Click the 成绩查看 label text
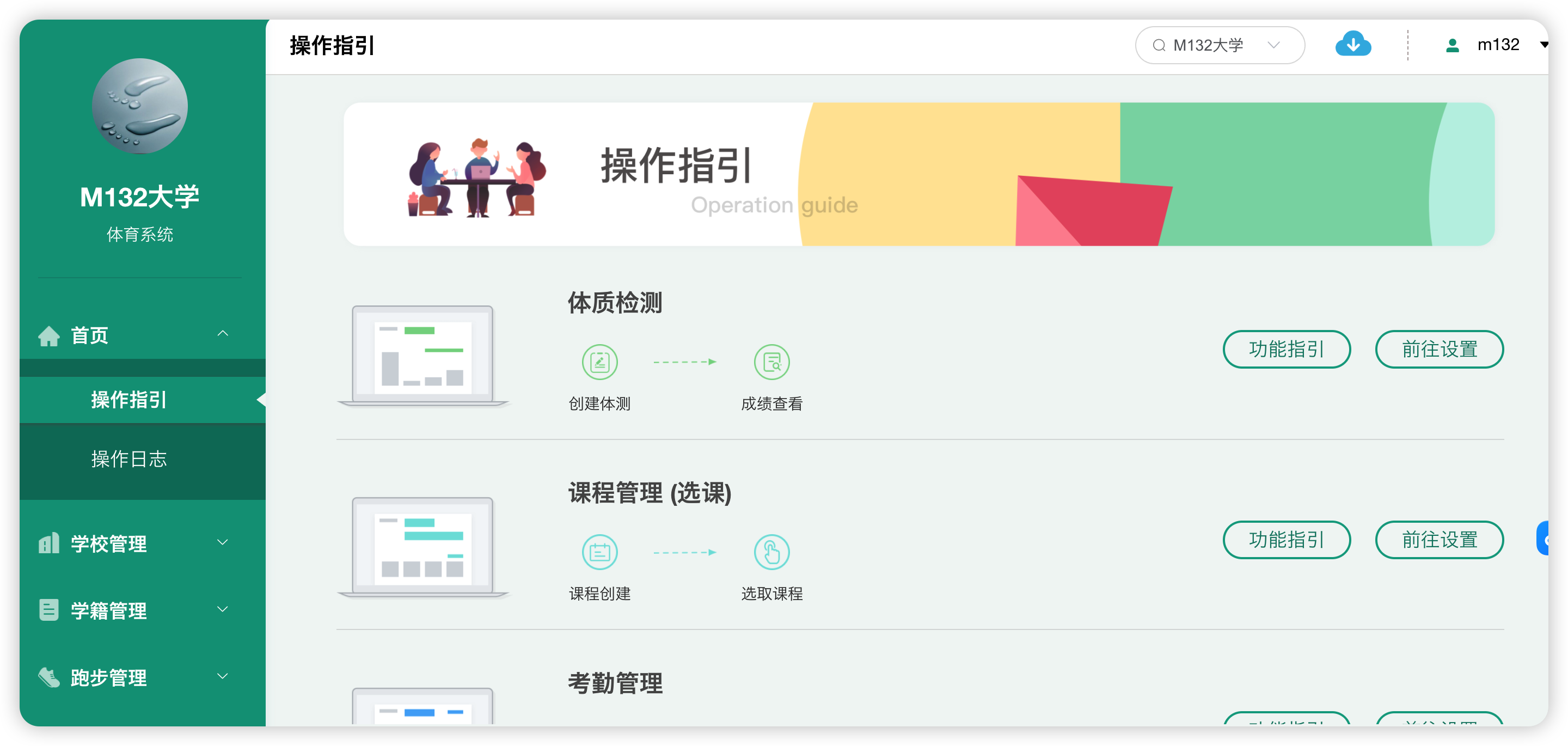The width and height of the screenshot is (1568, 746). tap(772, 403)
